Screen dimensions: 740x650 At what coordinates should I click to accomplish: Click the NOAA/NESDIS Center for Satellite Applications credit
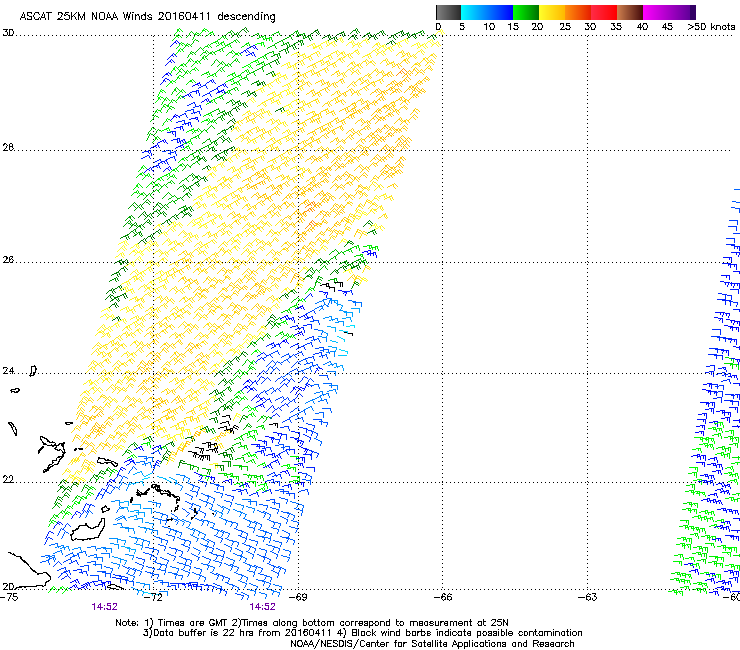tap(432, 644)
